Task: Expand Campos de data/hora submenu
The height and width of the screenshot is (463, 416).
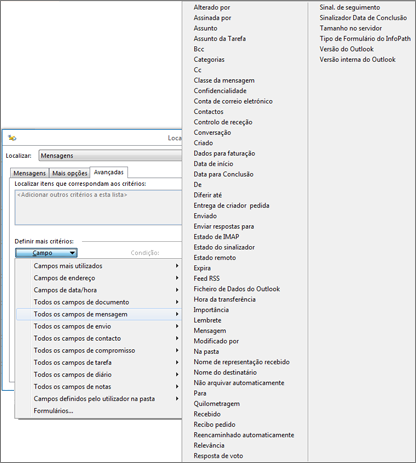Action: tap(99, 290)
